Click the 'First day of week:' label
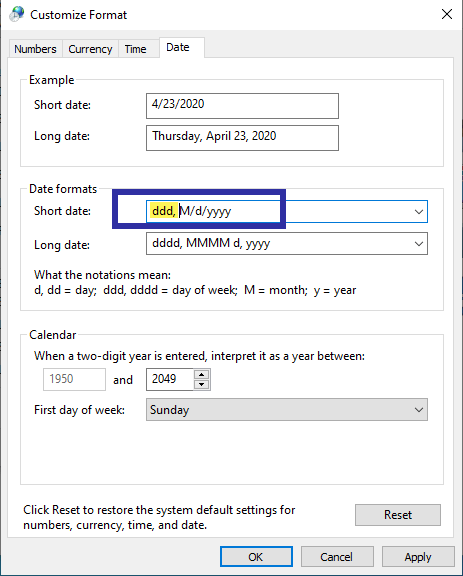This screenshot has height=576, width=463. coord(79,410)
